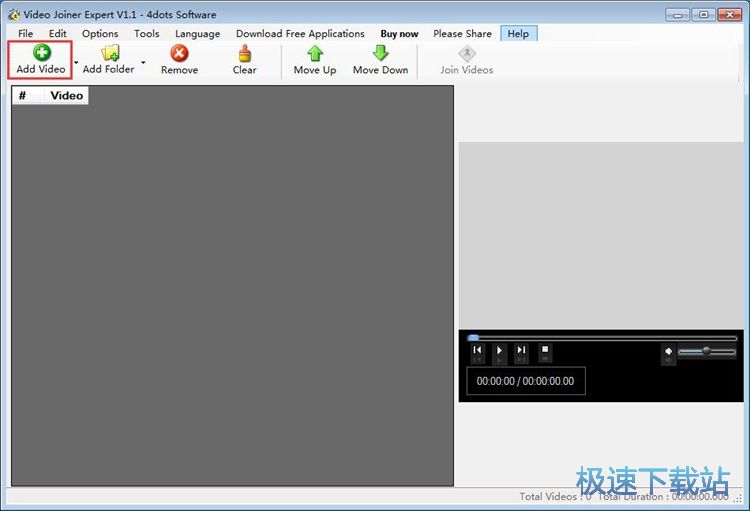Image resolution: width=750 pixels, height=511 pixels.
Task: Skip to previous frame button
Action: click(477, 351)
